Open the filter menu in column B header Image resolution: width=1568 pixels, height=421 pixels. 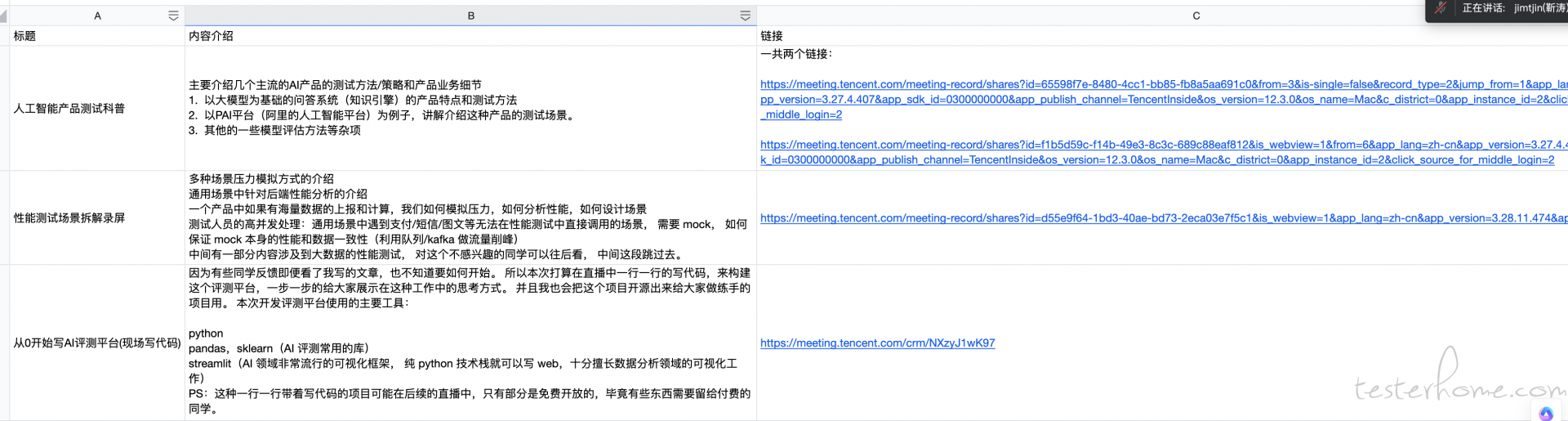point(745,16)
